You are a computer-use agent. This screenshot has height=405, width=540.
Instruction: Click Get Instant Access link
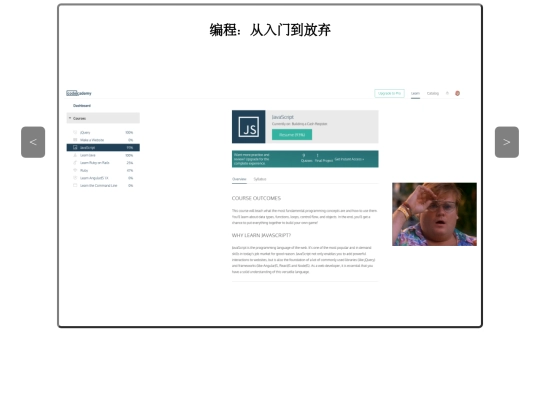pyautogui.click(x=349, y=159)
